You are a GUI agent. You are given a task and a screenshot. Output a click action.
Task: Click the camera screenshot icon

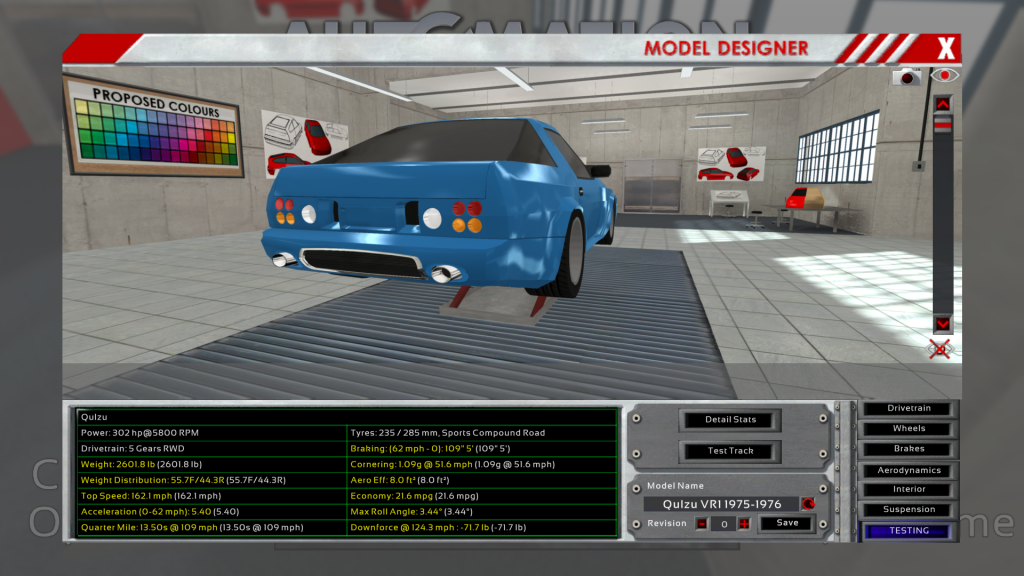[x=908, y=77]
